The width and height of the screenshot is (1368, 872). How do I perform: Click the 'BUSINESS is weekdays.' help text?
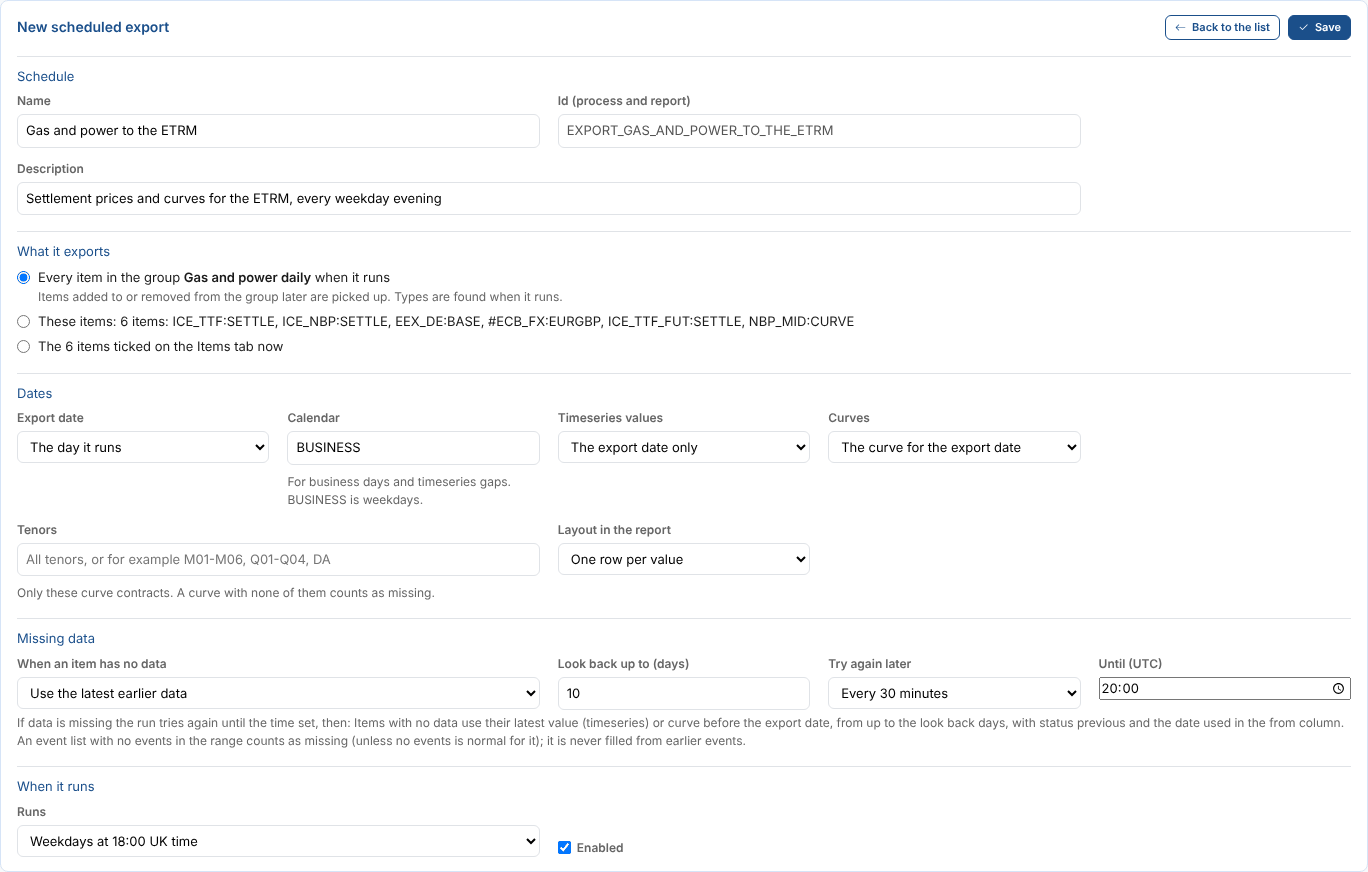pos(355,499)
